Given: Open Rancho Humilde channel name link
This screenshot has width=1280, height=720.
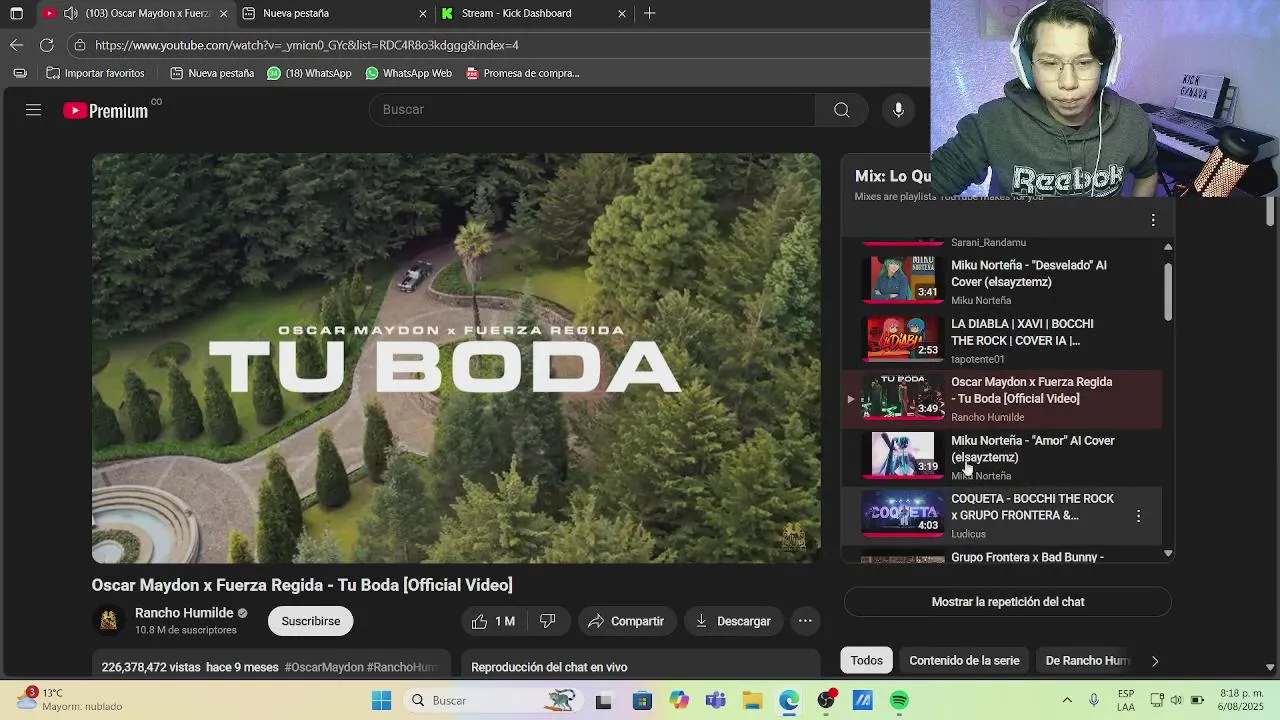Looking at the screenshot, I should click(184, 613).
